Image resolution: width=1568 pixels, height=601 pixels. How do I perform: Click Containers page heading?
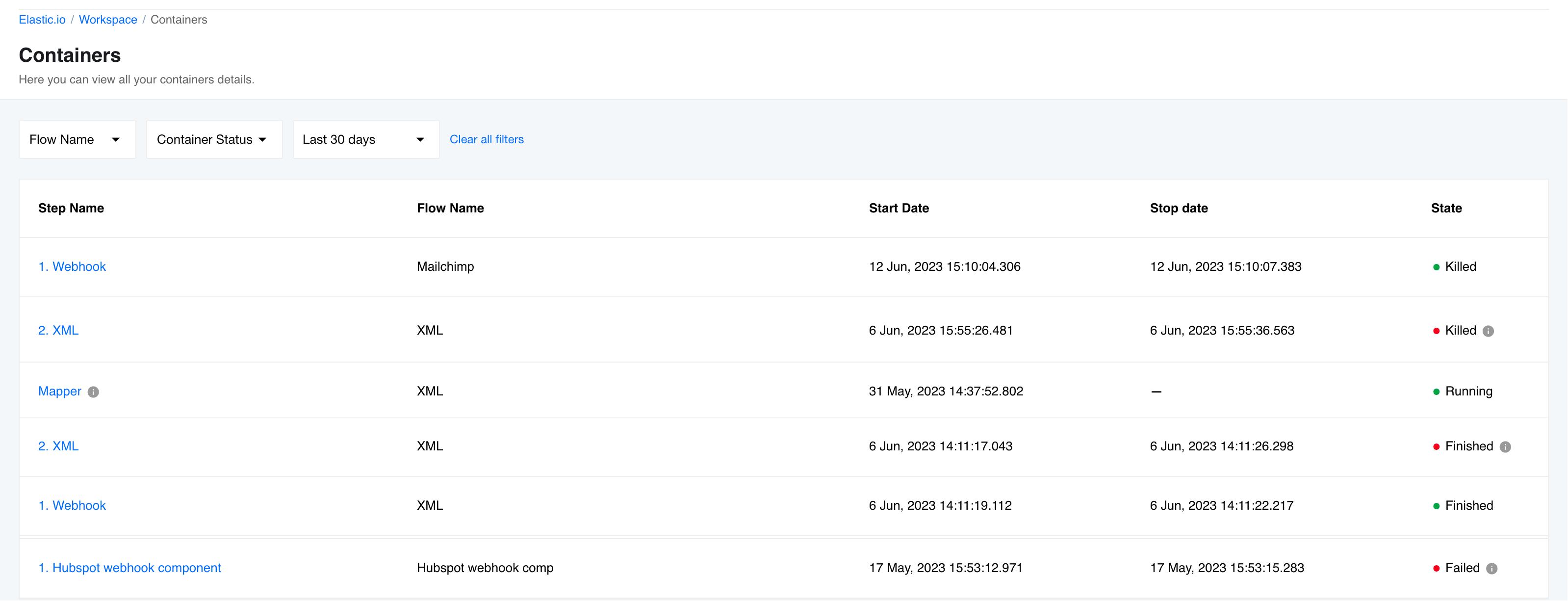pos(70,55)
